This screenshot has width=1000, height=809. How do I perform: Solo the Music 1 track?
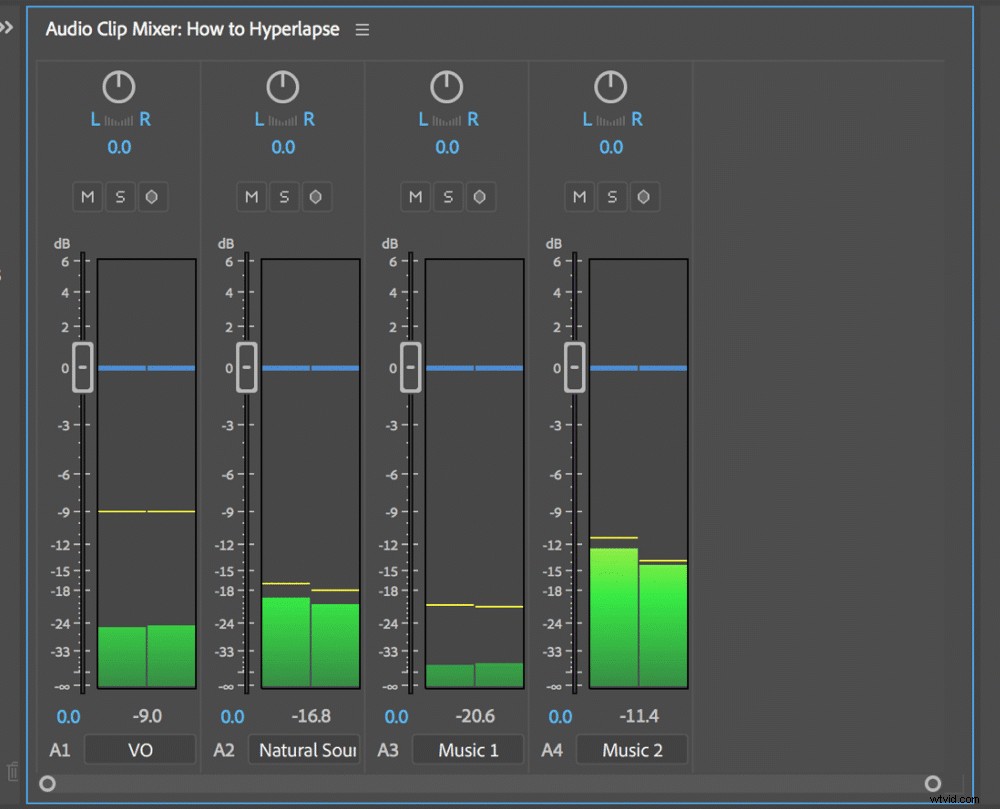(x=448, y=196)
